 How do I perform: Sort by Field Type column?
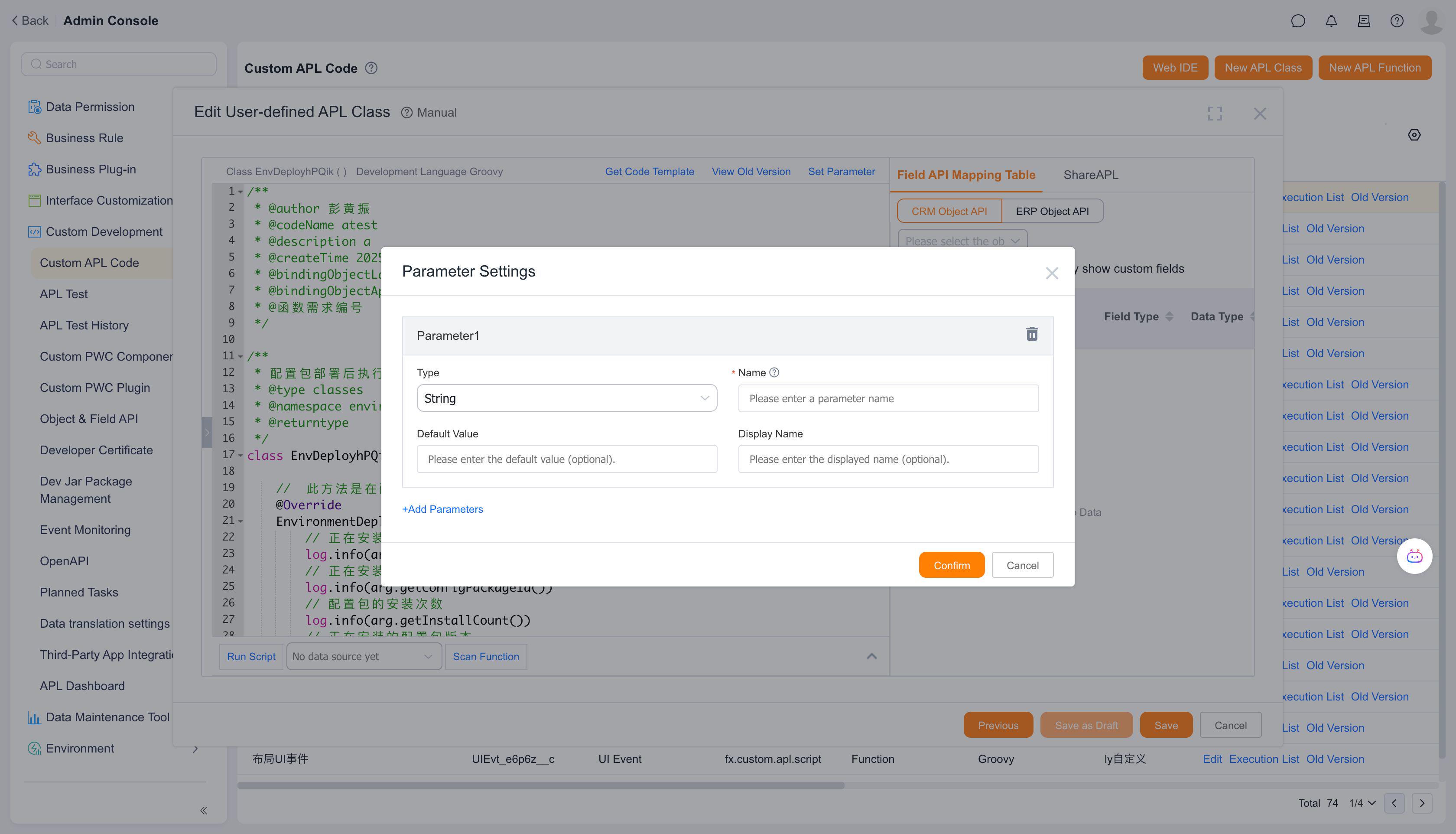[1170, 316]
